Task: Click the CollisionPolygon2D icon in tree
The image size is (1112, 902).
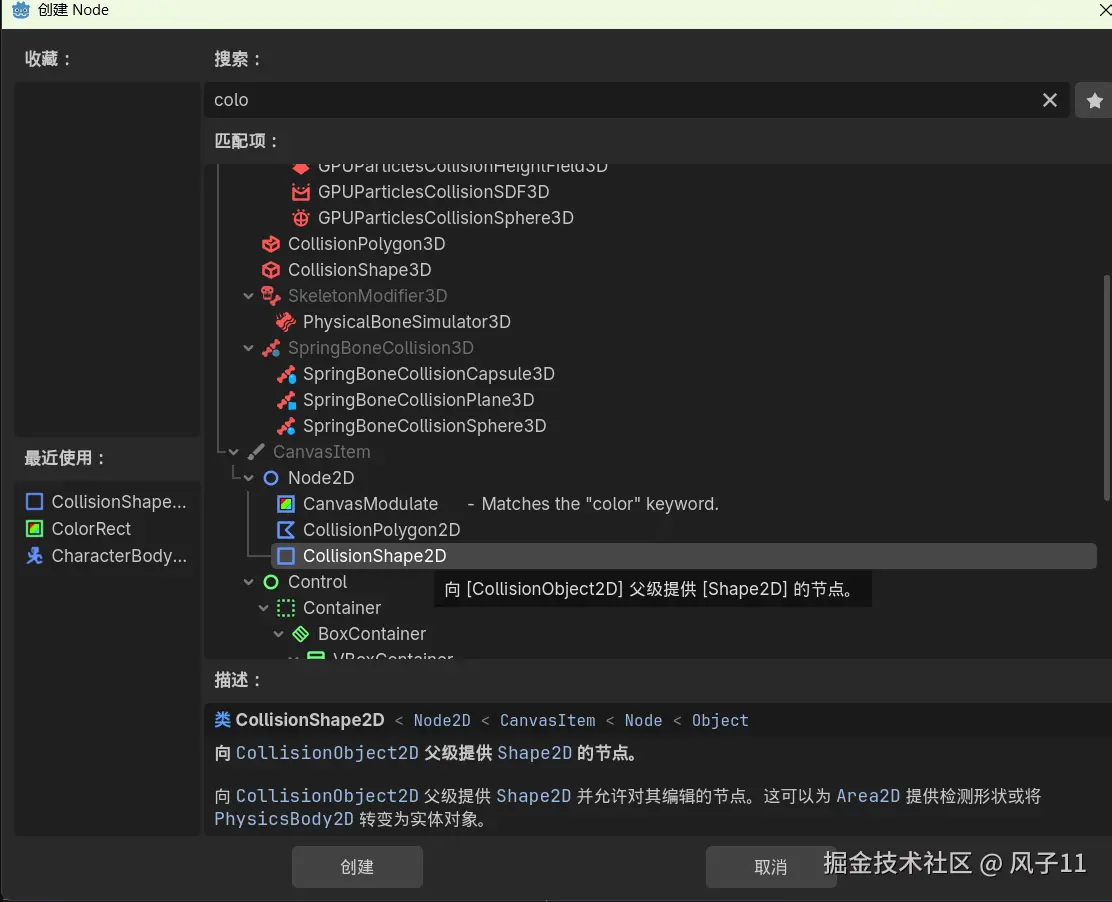Action: pos(286,530)
